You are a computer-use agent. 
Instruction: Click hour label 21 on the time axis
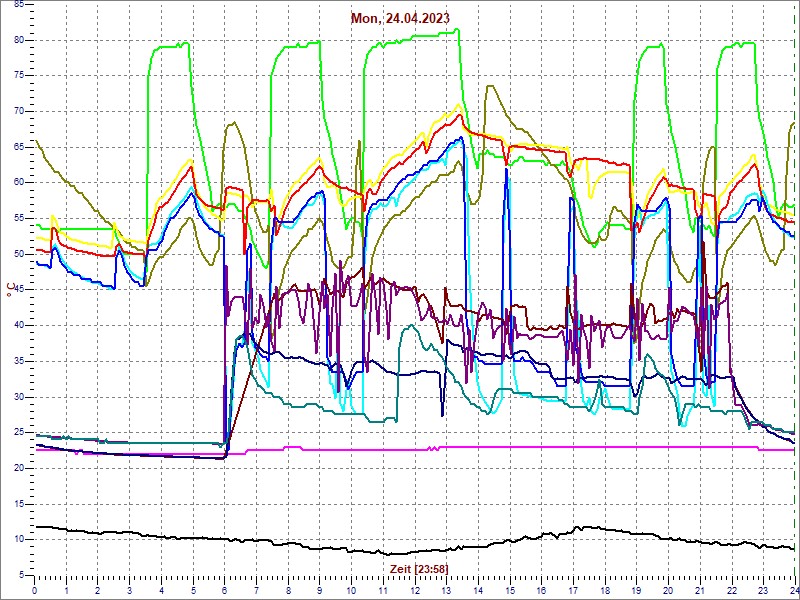[700, 590]
